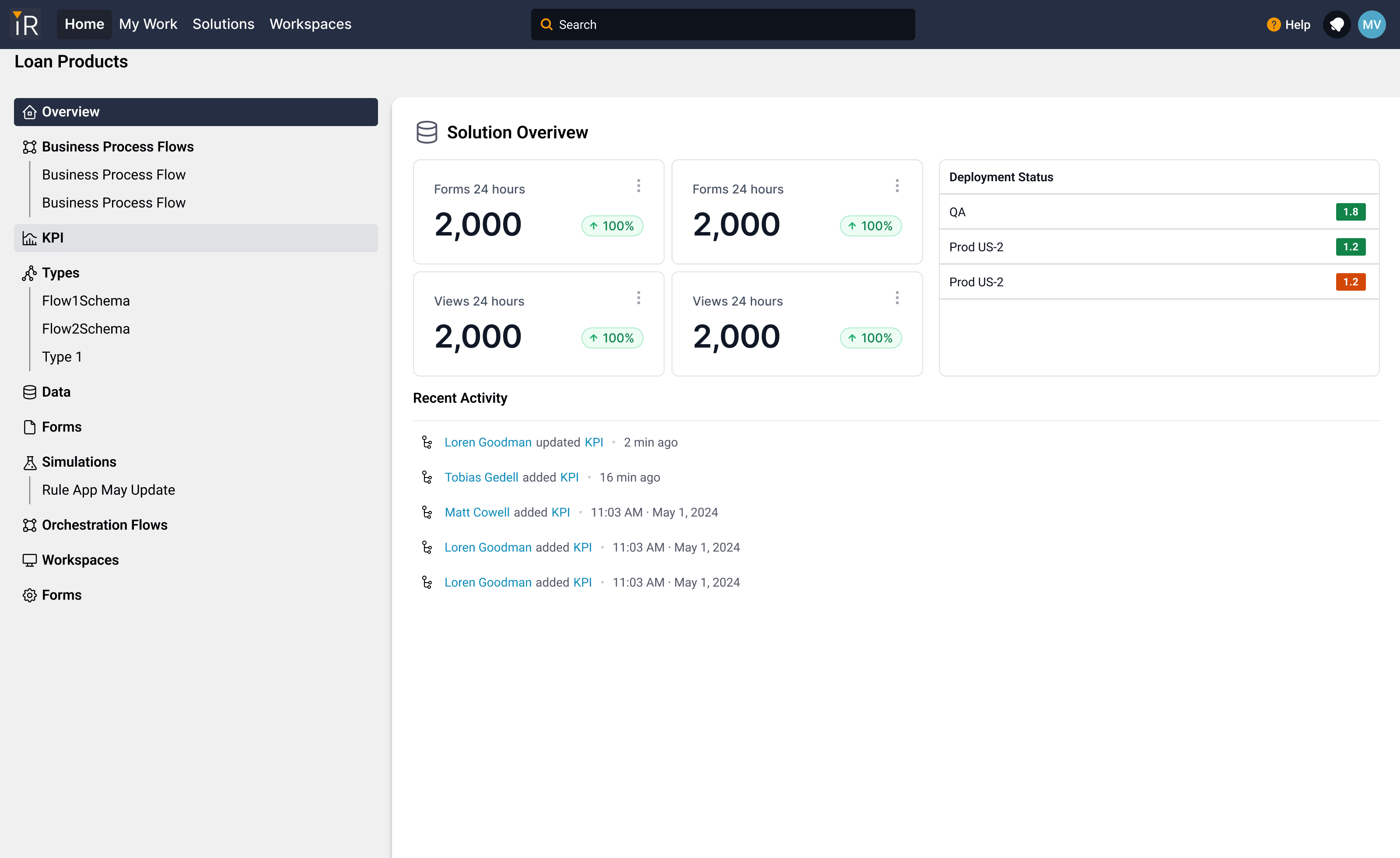Click the green 1.8 QA version badge
The height and width of the screenshot is (858, 1400).
1351,212
